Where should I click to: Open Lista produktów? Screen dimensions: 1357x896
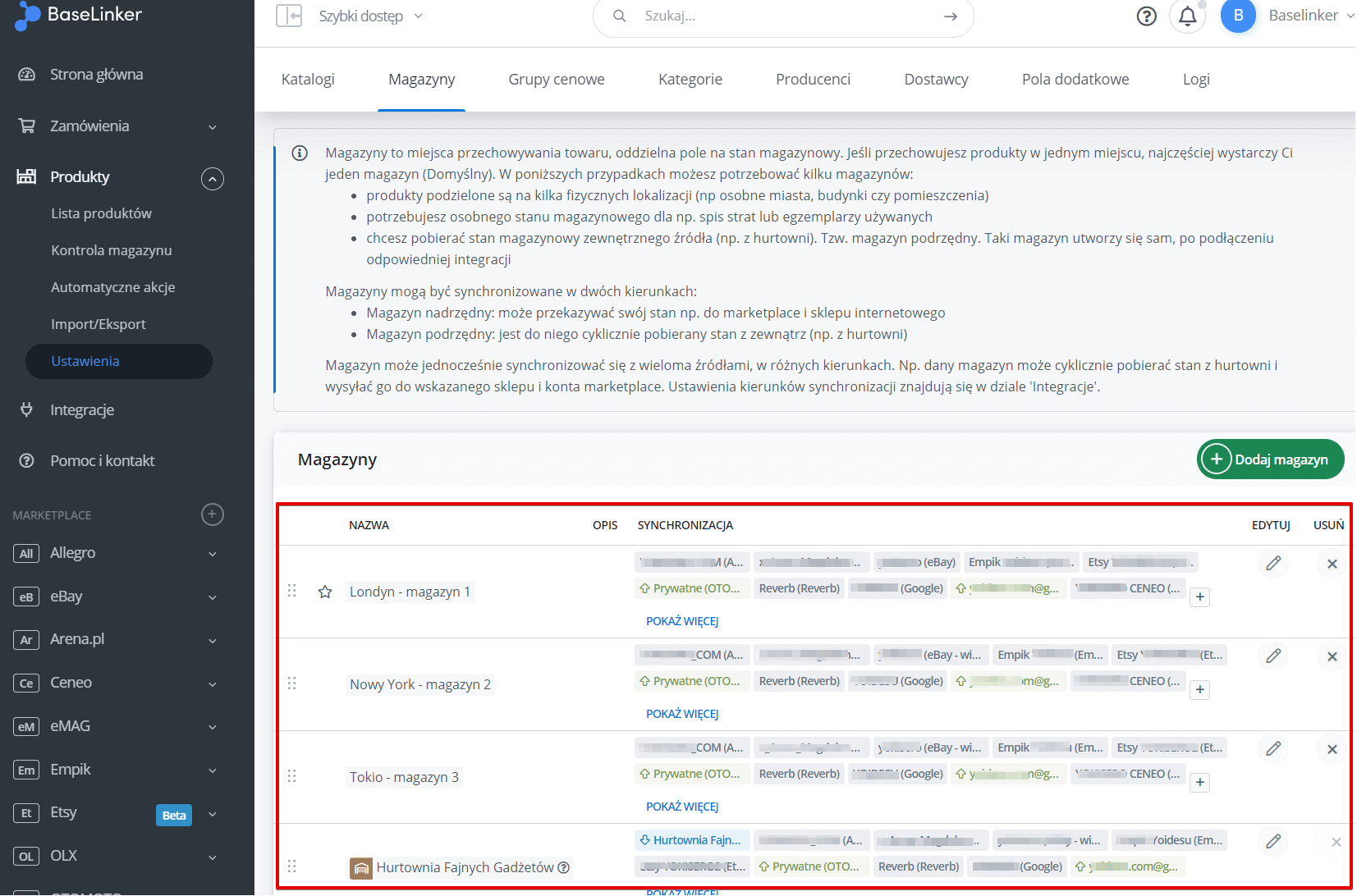pos(102,213)
